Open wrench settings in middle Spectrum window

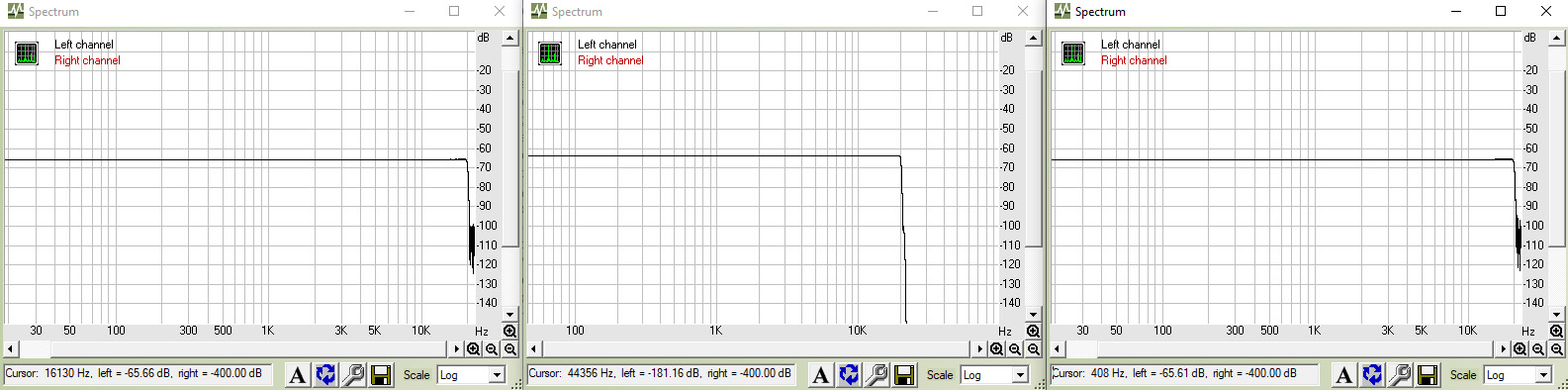pyautogui.click(x=876, y=375)
